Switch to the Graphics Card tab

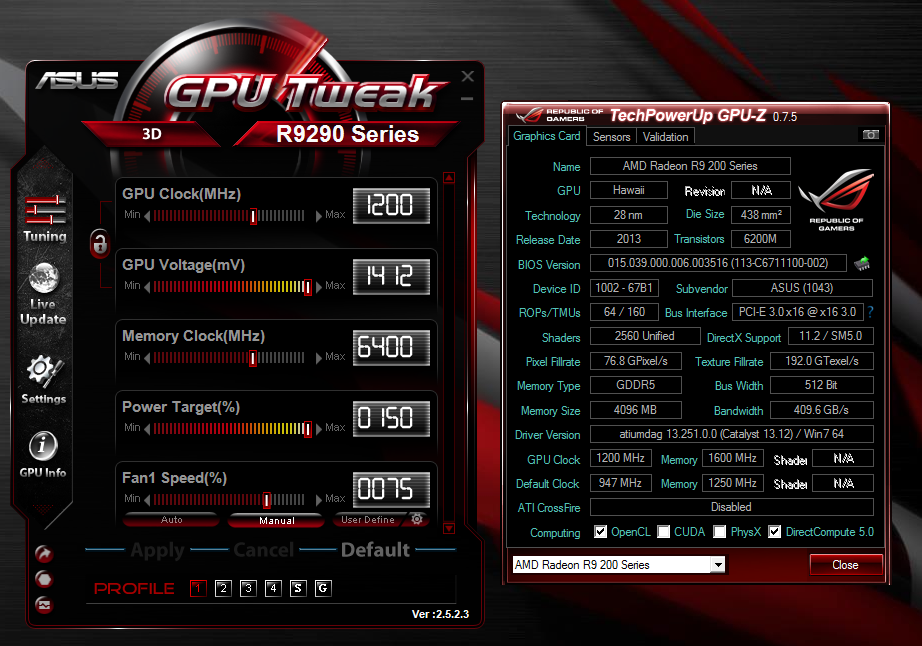pos(546,136)
